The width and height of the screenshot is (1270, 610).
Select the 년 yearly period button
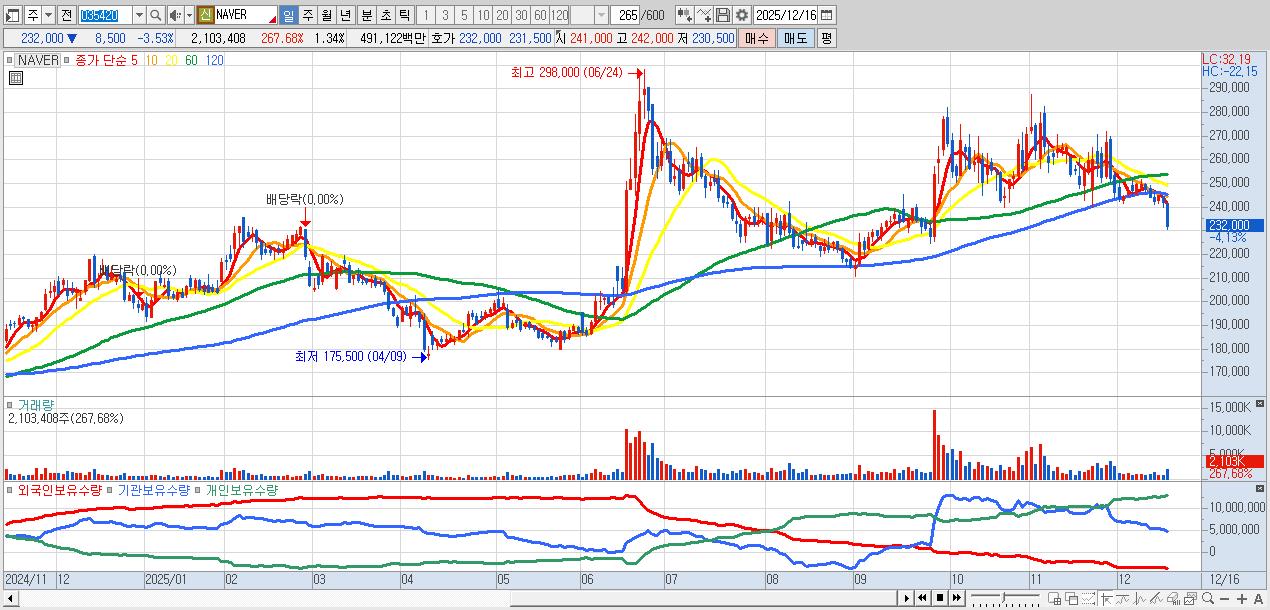pyautogui.click(x=345, y=16)
